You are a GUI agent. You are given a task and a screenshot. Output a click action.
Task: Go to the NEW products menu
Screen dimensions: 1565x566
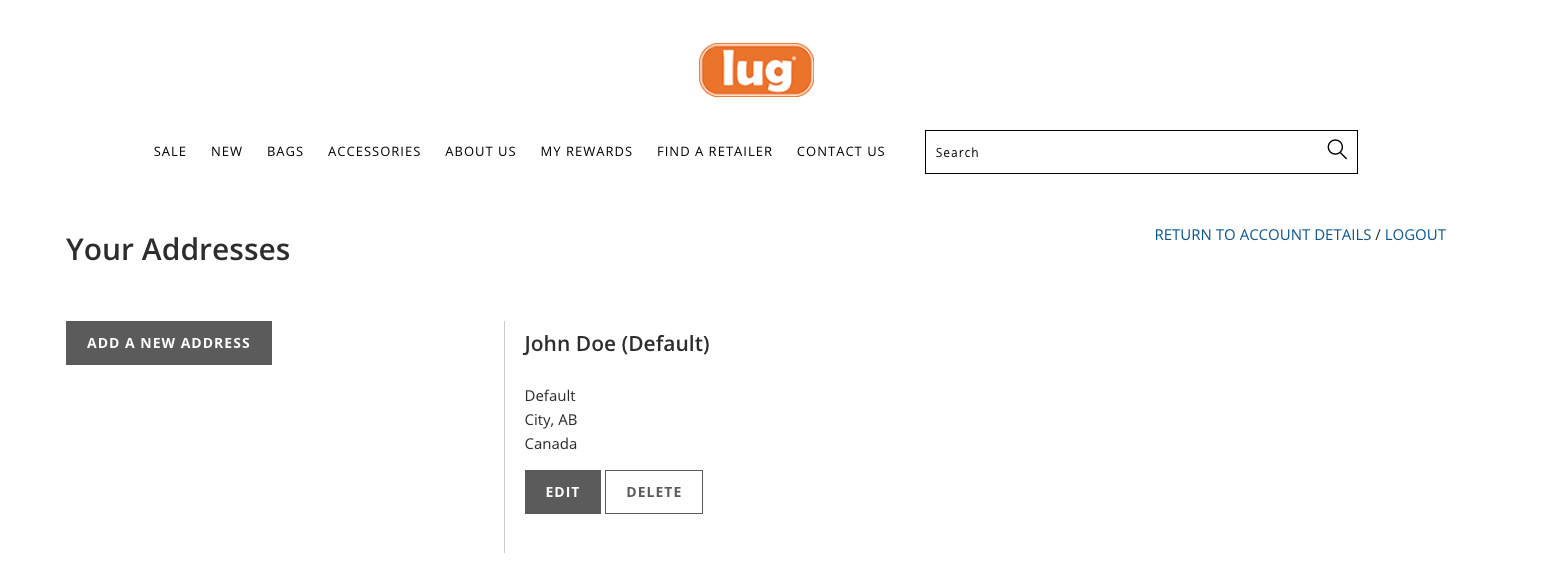(x=227, y=152)
